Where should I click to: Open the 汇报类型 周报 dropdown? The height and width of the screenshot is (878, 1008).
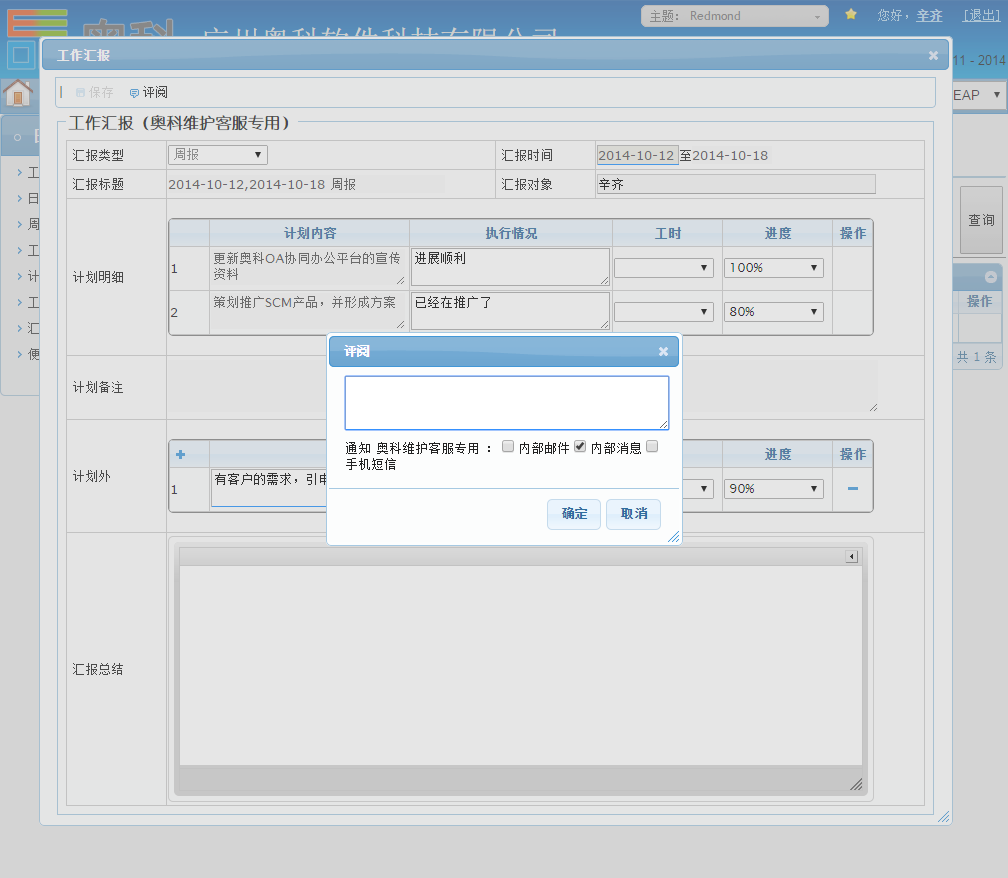pos(217,155)
